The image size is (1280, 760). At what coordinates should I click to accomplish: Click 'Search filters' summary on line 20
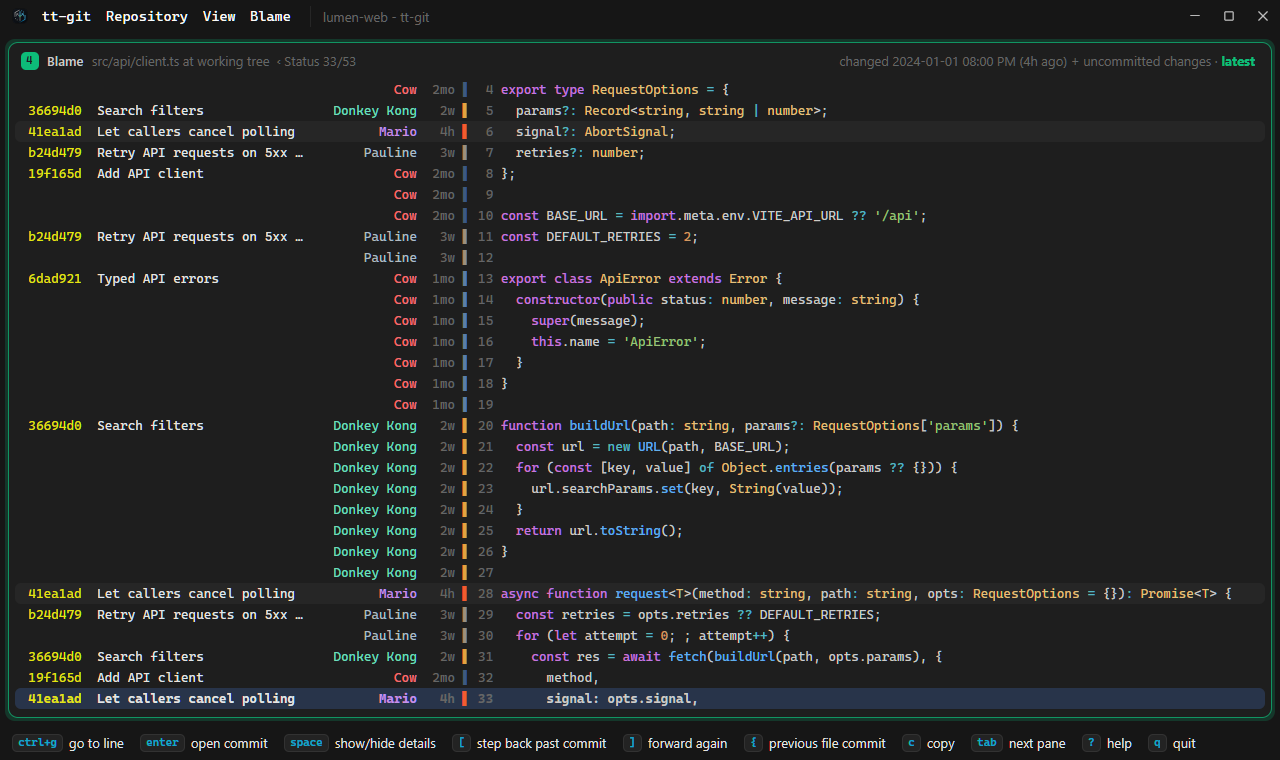[x=150, y=426]
